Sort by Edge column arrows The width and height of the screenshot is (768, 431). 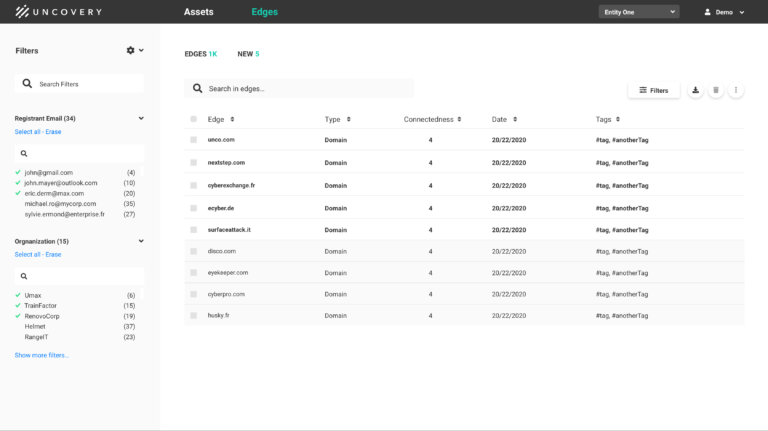[232, 119]
